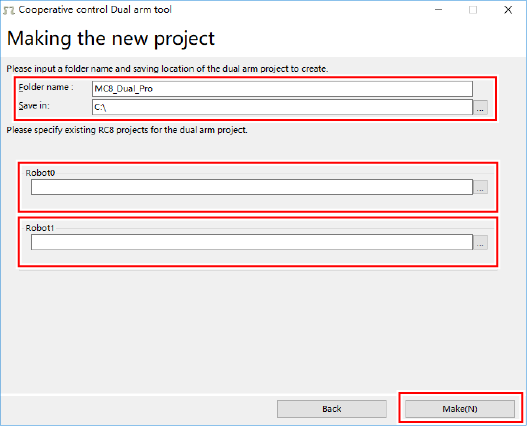The height and width of the screenshot is (426, 527).
Task: Click the 'Folder name :' label
Action: 46,87
